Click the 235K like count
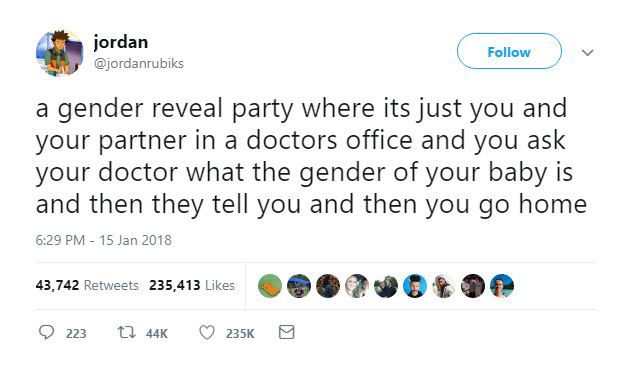This screenshot has width=632, height=369. click(240, 334)
